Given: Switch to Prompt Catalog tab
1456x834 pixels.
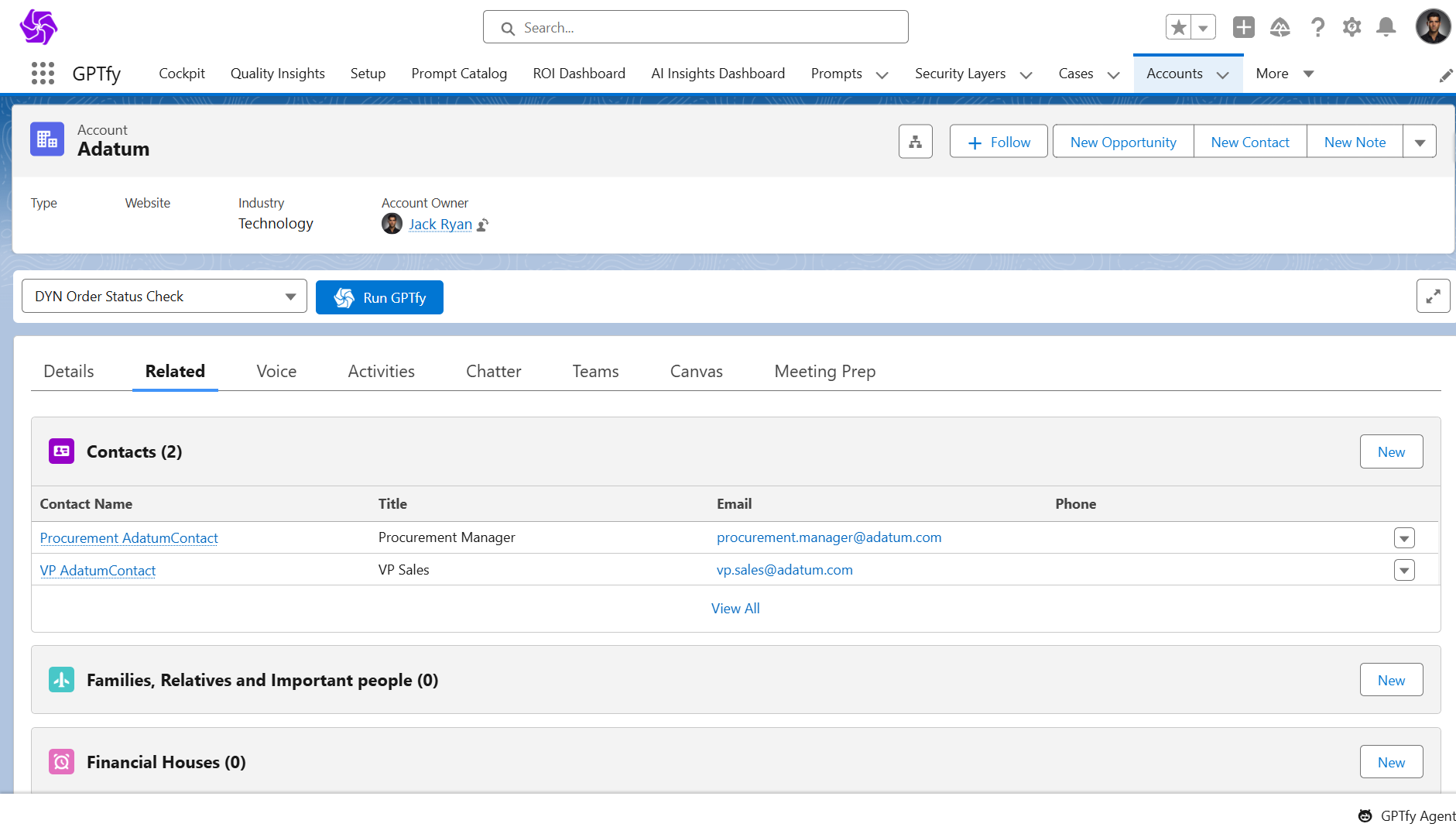Looking at the screenshot, I should pyautogui.click(x=459, y=74).
